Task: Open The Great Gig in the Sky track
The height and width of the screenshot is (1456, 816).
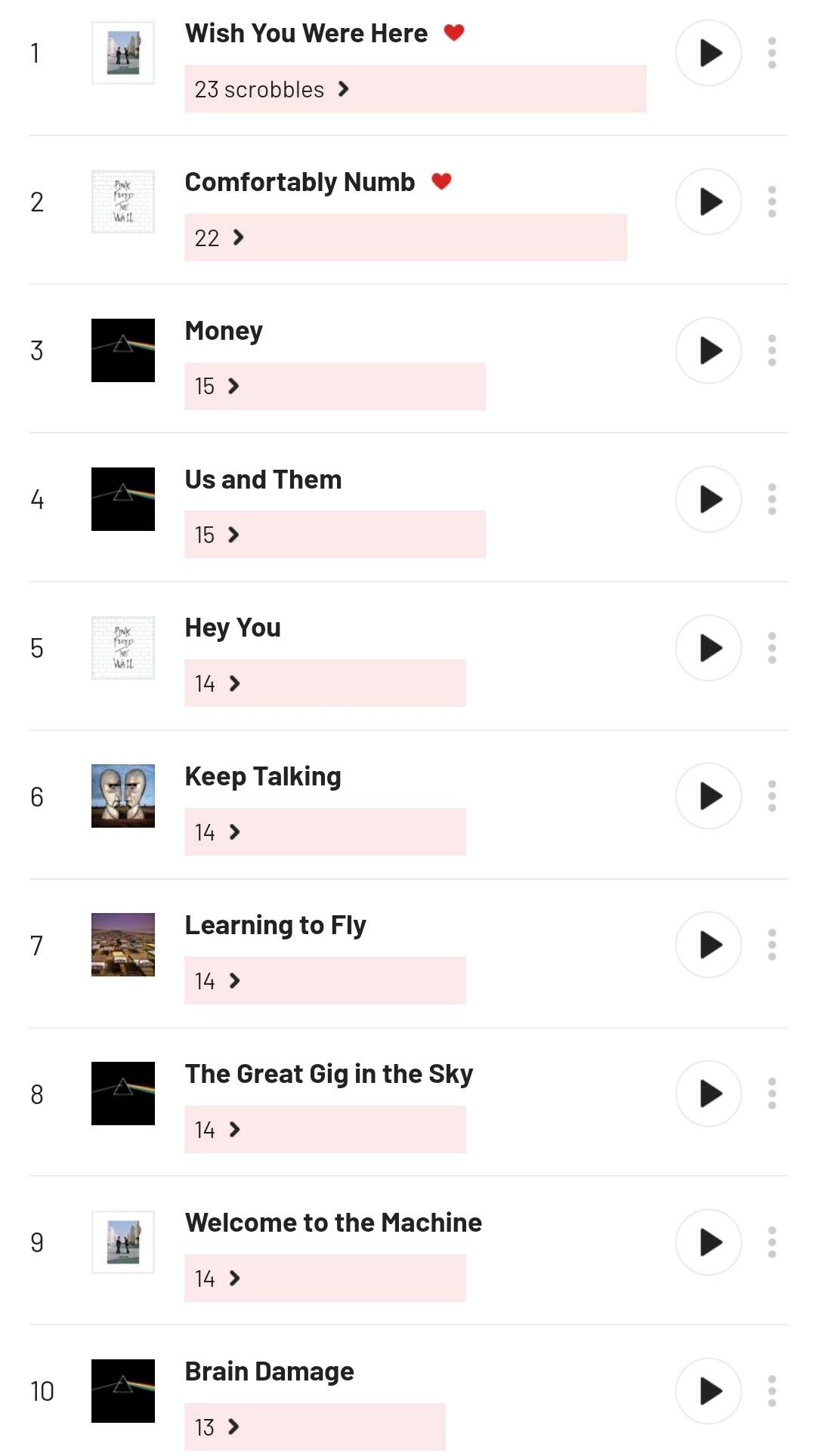Action: (329, 1074)
